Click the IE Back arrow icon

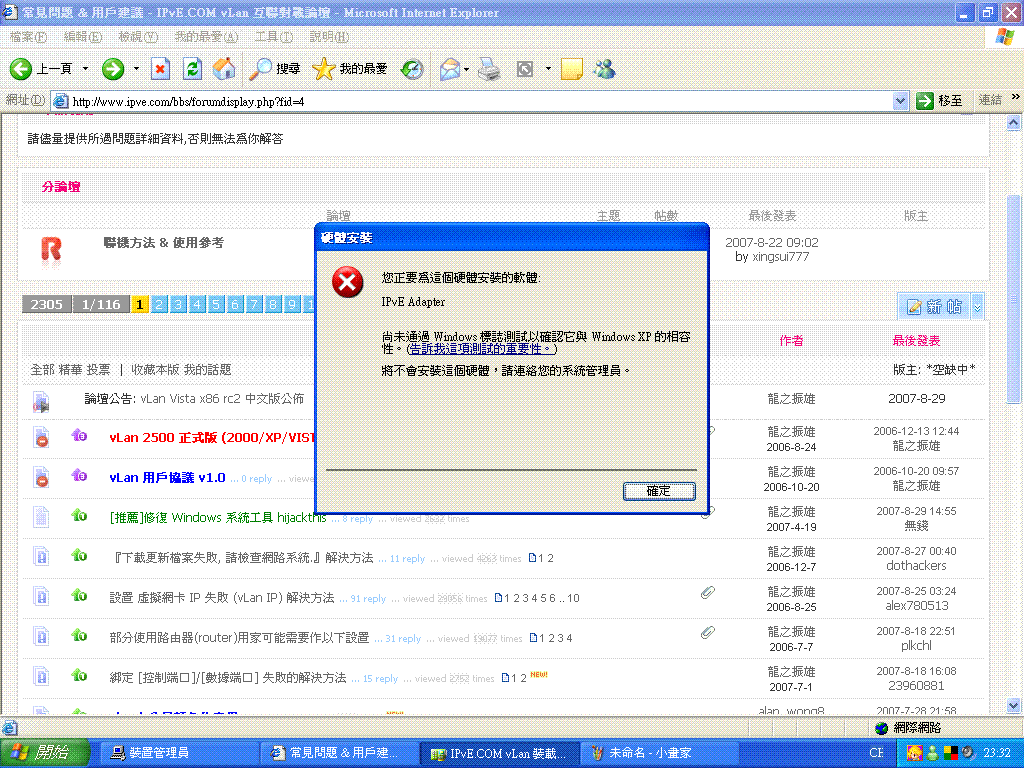pyautogui.click(x=20, y=69)
